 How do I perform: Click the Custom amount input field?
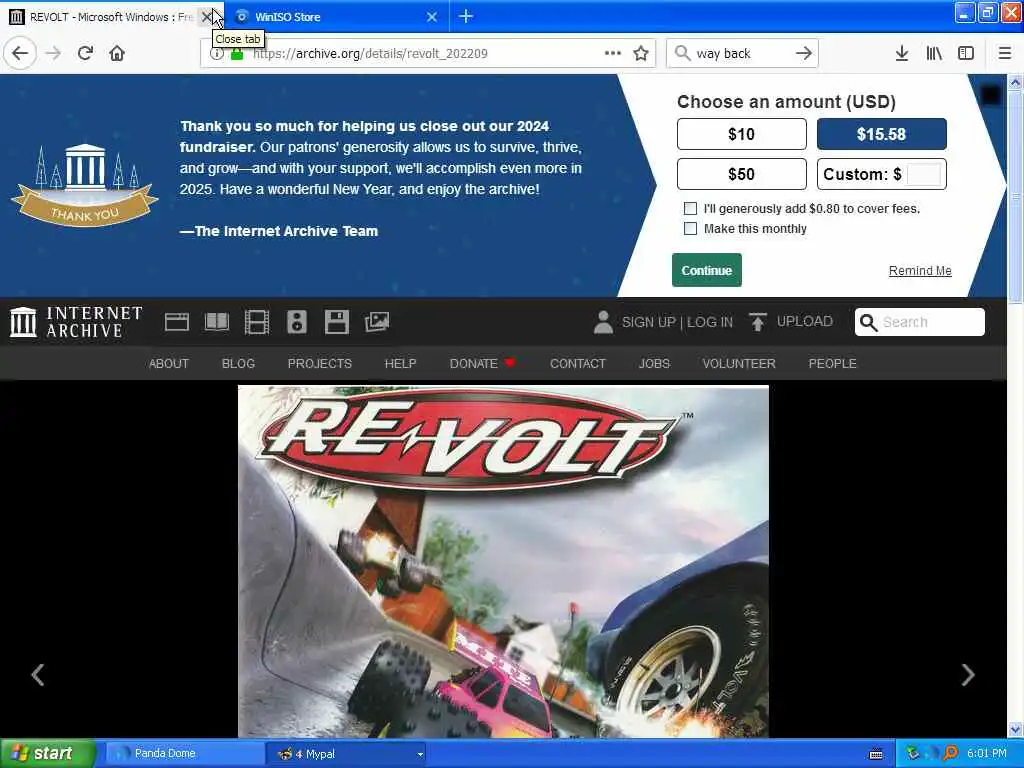(924, 174)
